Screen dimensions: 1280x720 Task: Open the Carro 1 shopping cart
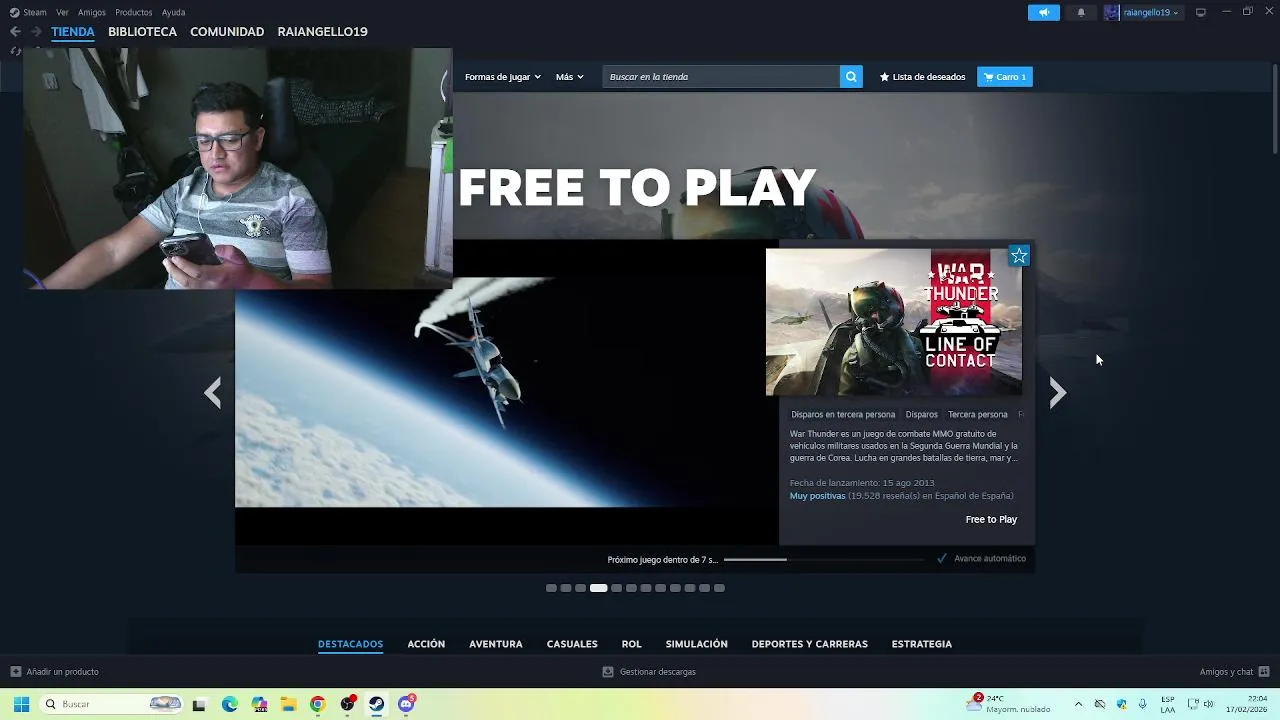coord(1005,77)
